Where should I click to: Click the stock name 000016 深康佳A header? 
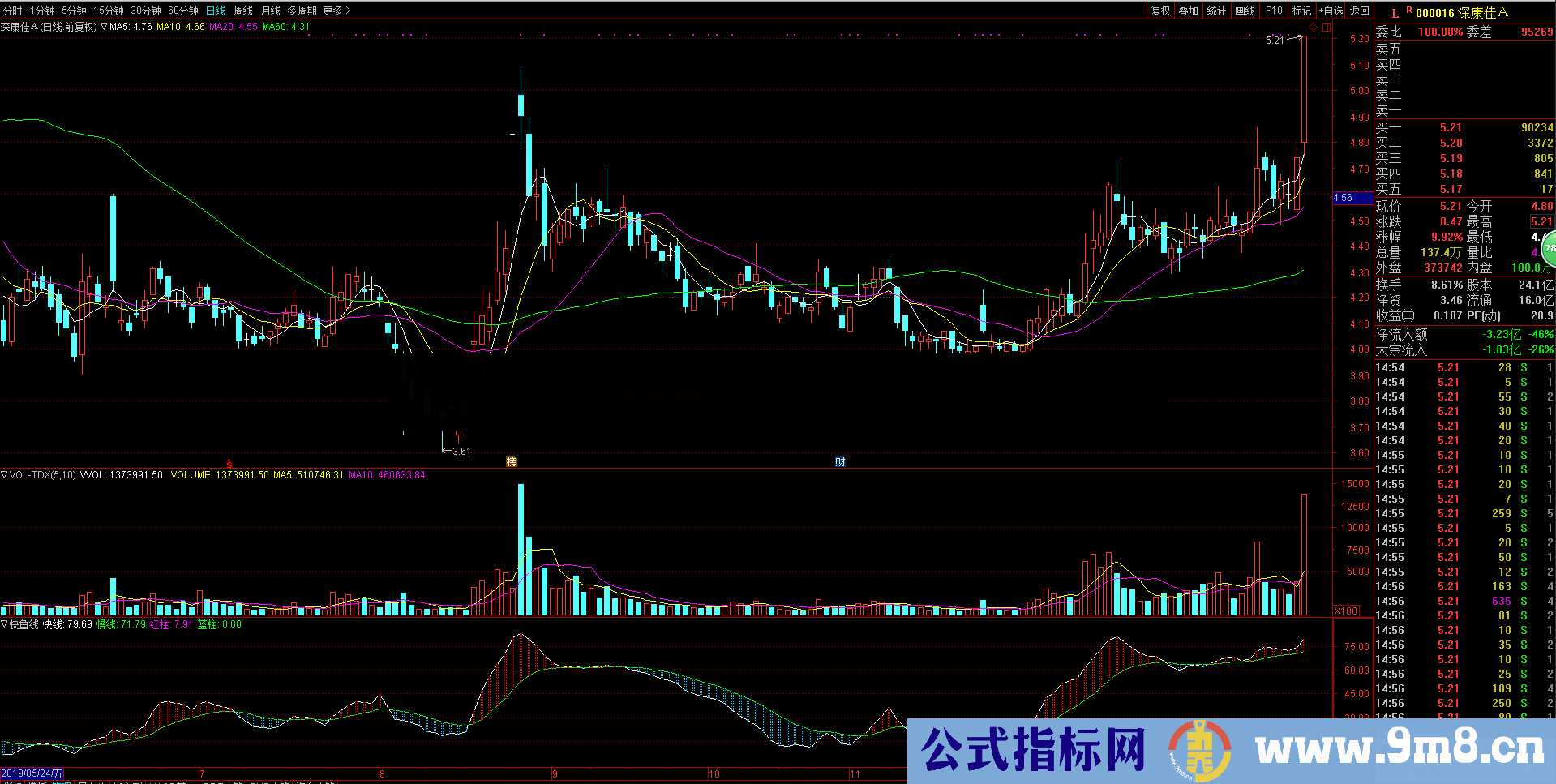(1462, 13)
